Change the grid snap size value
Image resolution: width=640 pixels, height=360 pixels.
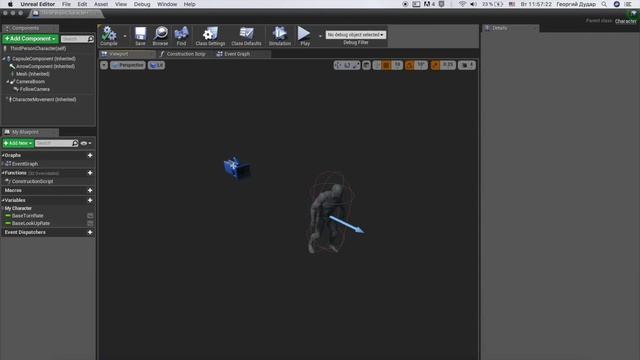coord(397,65)
